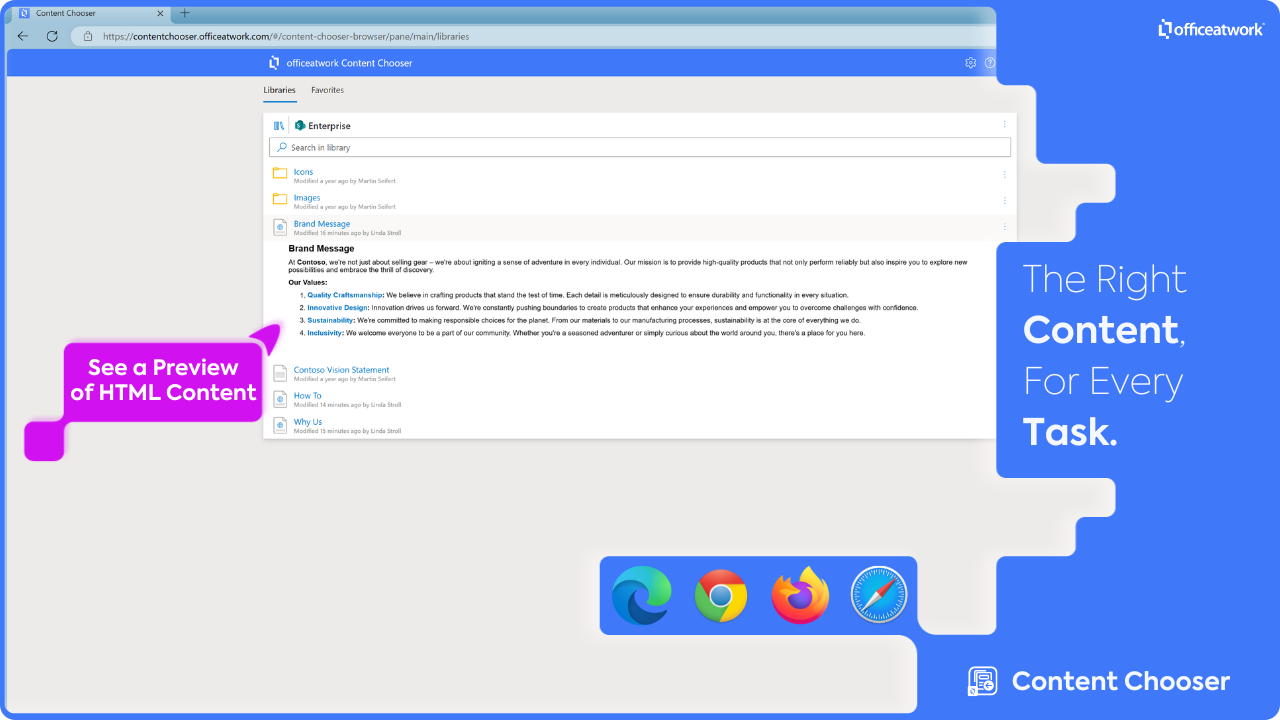Image resolution: width=1280 pixels, height=720 pixels.
Task: Click the Images folder icon
Action: pyautogui.click(x=280, y=199)
